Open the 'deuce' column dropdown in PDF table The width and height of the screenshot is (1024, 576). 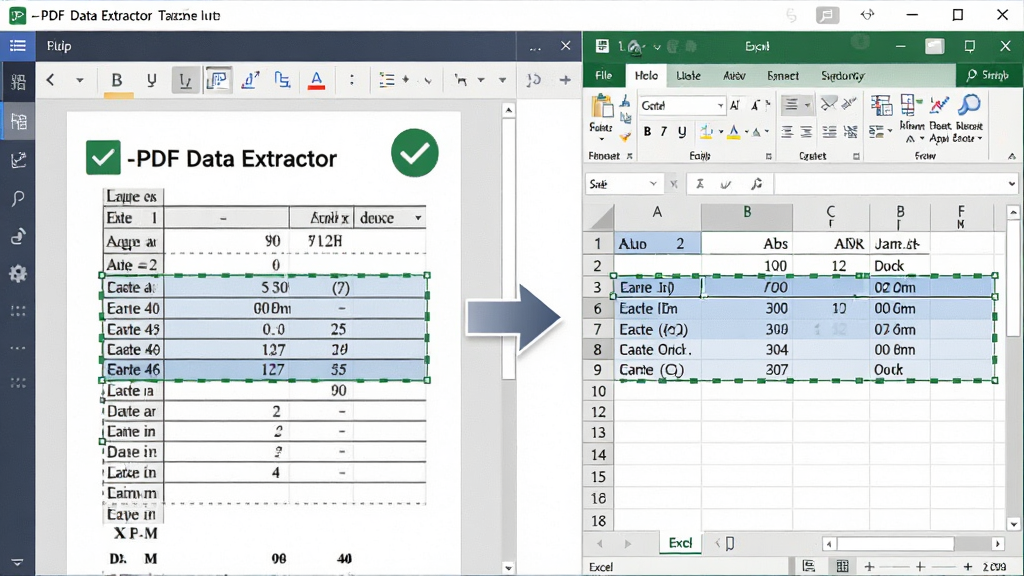pos(418,218)
